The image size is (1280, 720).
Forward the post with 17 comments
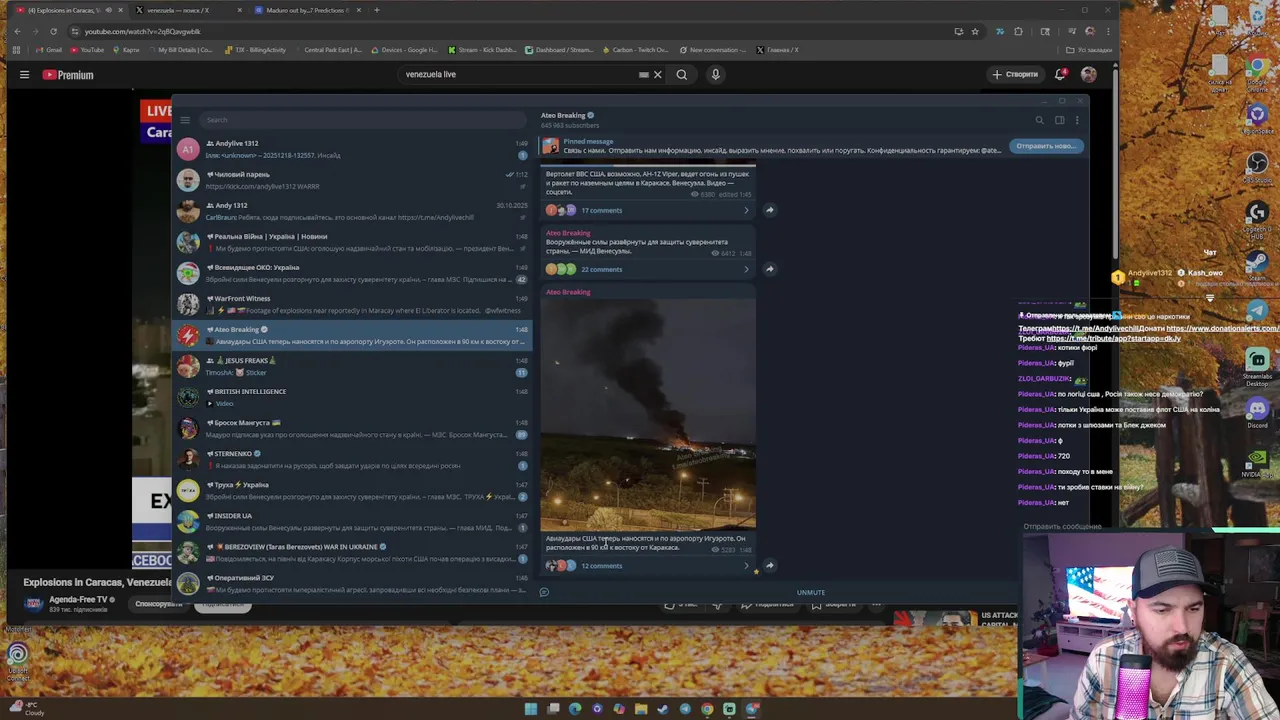769,210
